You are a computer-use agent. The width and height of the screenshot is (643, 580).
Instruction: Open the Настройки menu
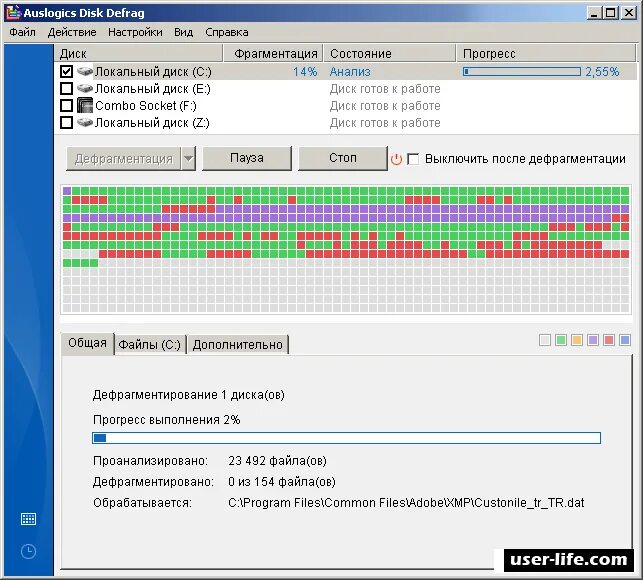point(135,32)
